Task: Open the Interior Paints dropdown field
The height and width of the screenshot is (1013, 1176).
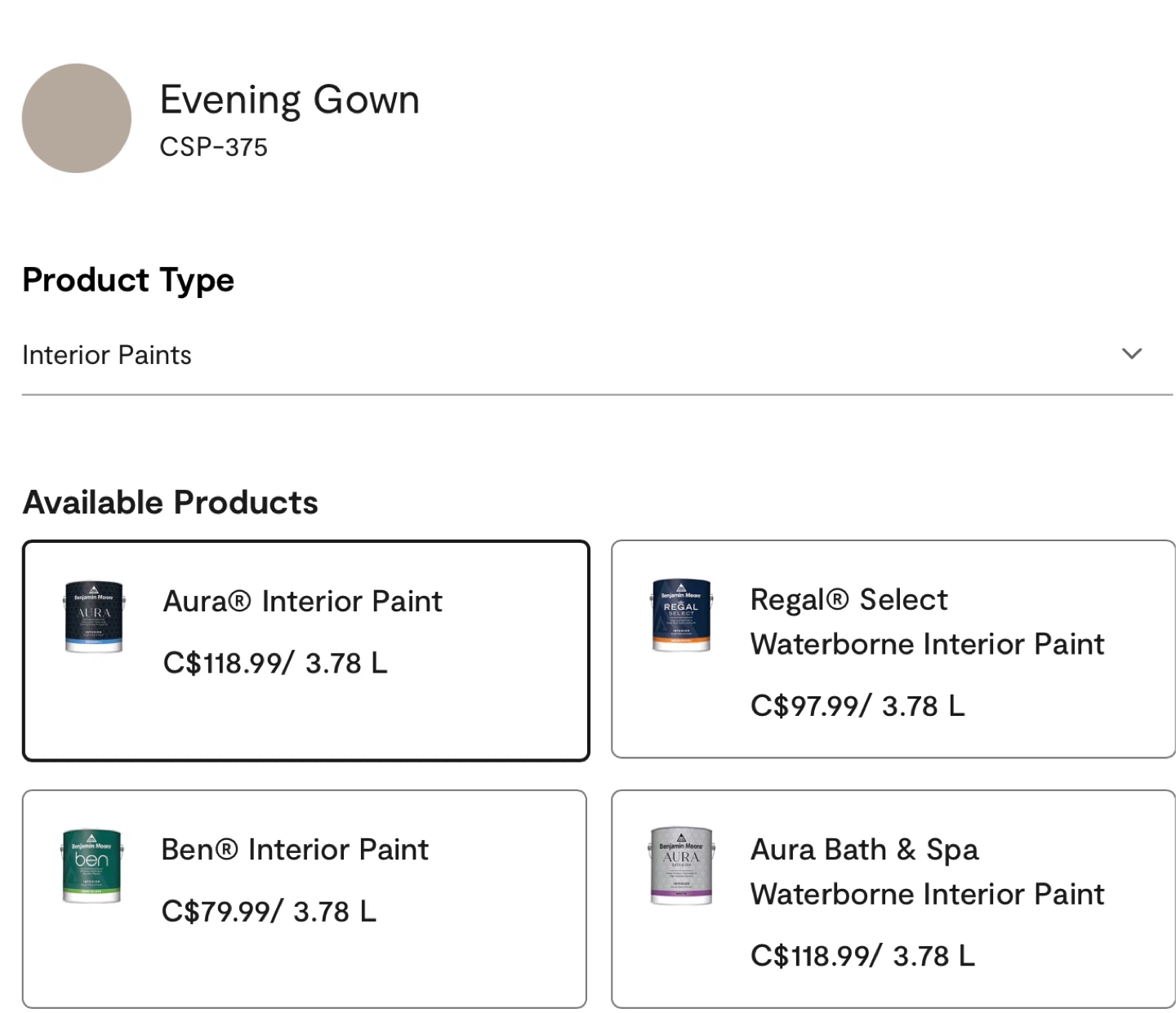Action: tap(572, 355)
